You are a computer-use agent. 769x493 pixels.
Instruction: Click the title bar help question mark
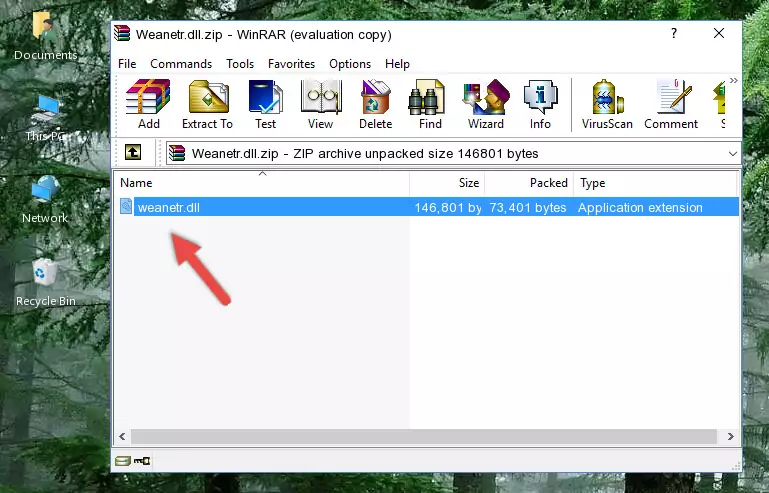pos(674,33)
